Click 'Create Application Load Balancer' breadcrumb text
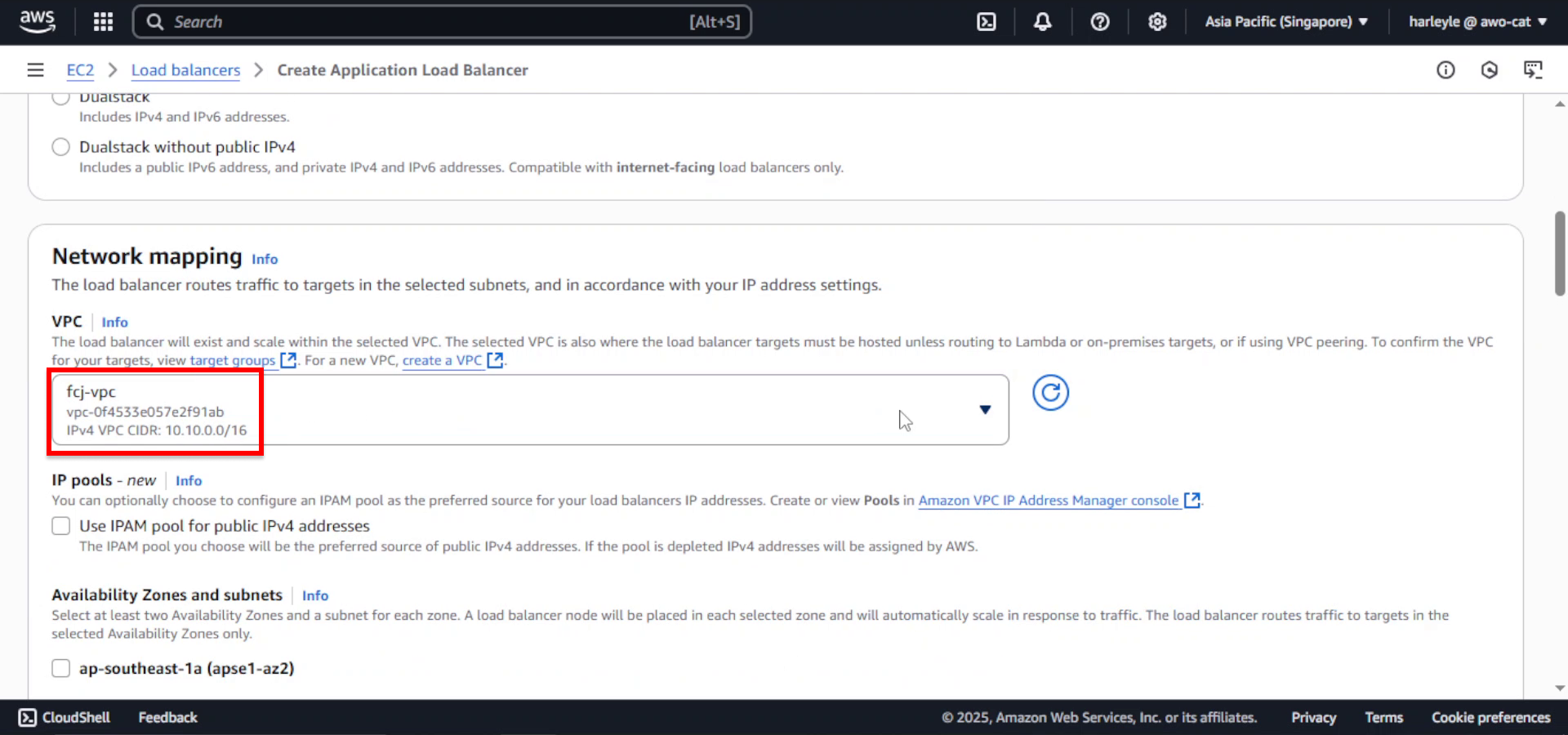 (403, 70)
